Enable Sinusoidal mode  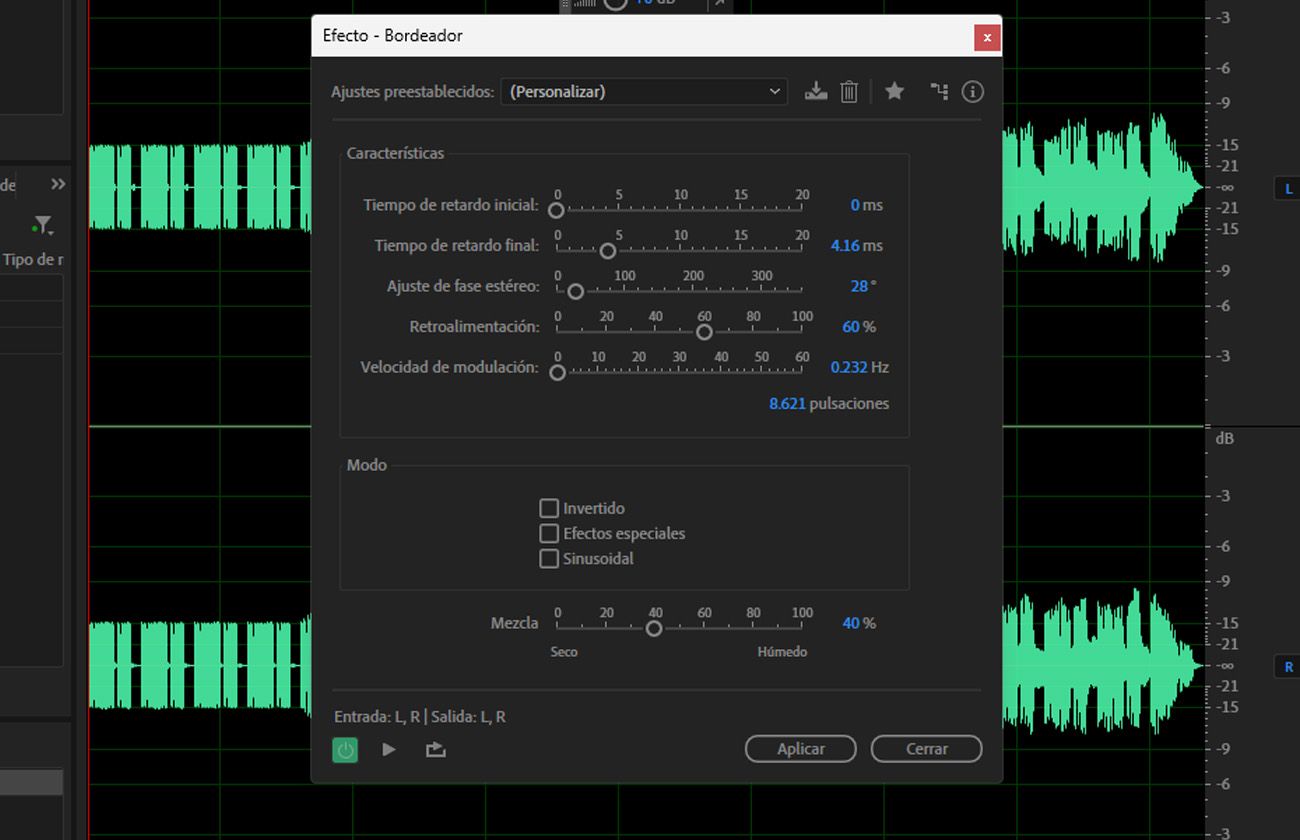click(x=549, y=558)
